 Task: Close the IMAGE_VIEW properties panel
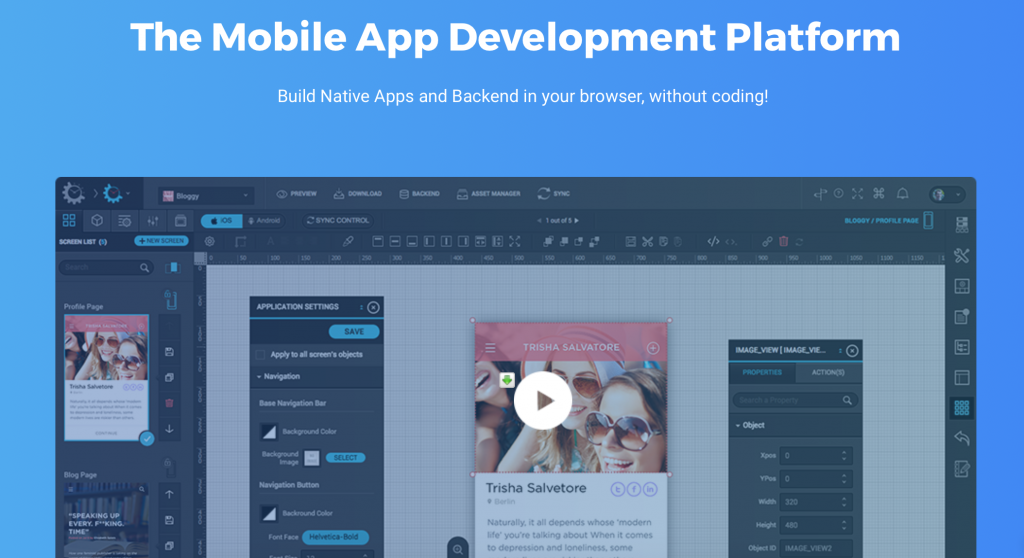(x=852, y=351)
